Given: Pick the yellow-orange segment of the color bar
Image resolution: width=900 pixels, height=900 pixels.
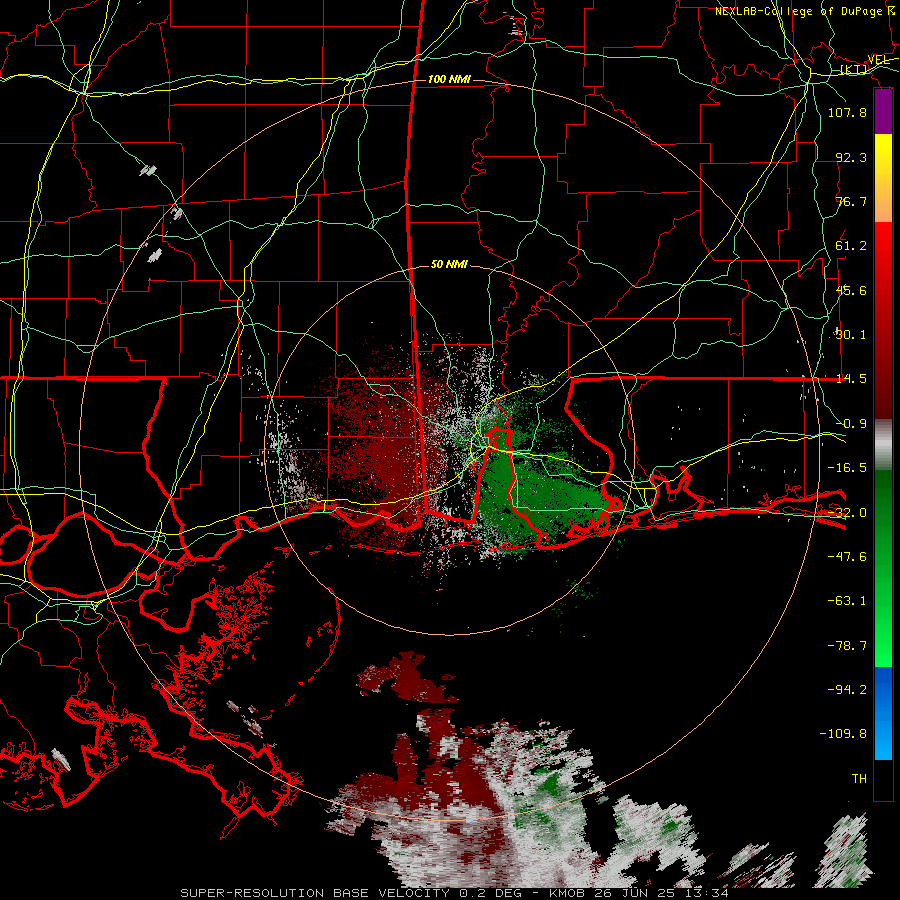Looking at the screenshot, I should (x=883, y=178).
